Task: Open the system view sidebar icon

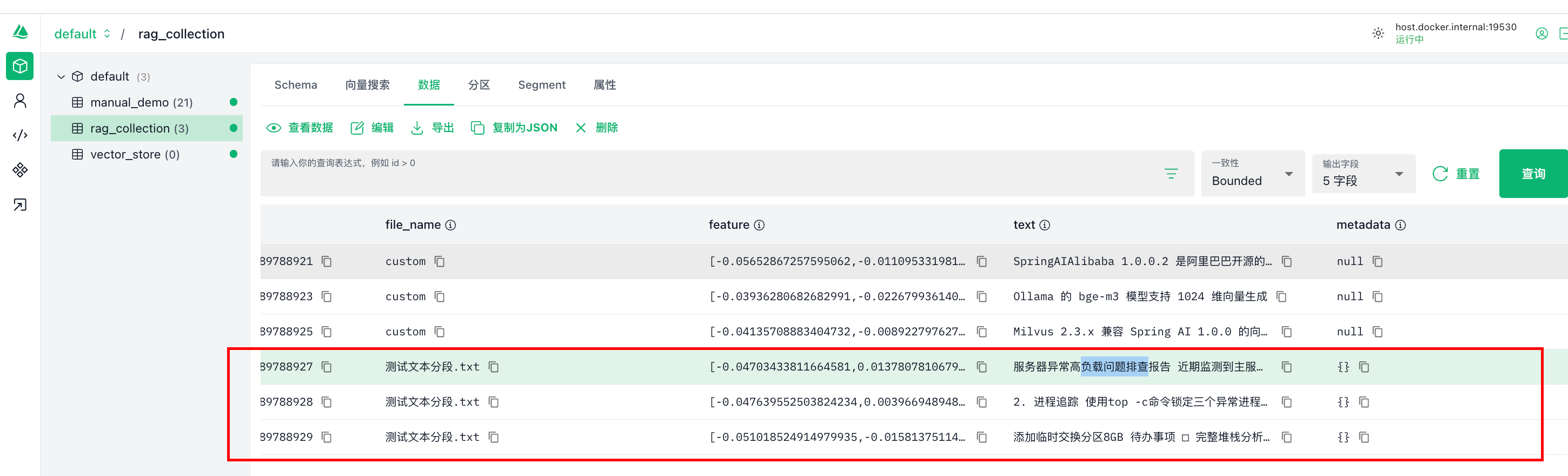Action: click(x=20, y=170)
